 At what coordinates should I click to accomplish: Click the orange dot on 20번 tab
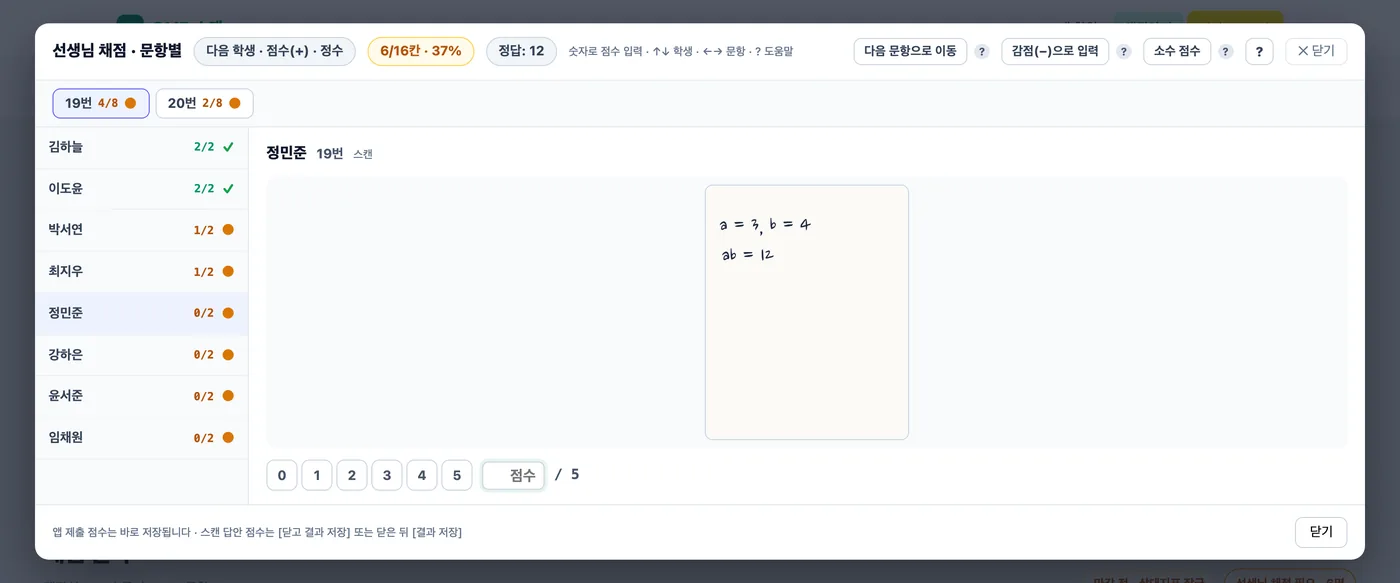[235, 103]
